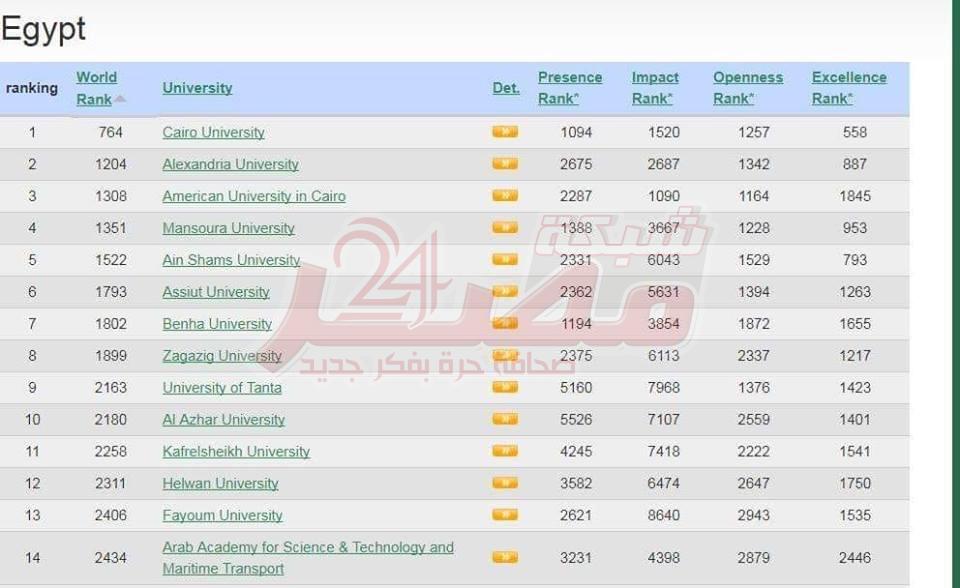The height and width of the screenshot is (588, 960).
Task: Open the Ain Shams University link
Action: (231, 260)
